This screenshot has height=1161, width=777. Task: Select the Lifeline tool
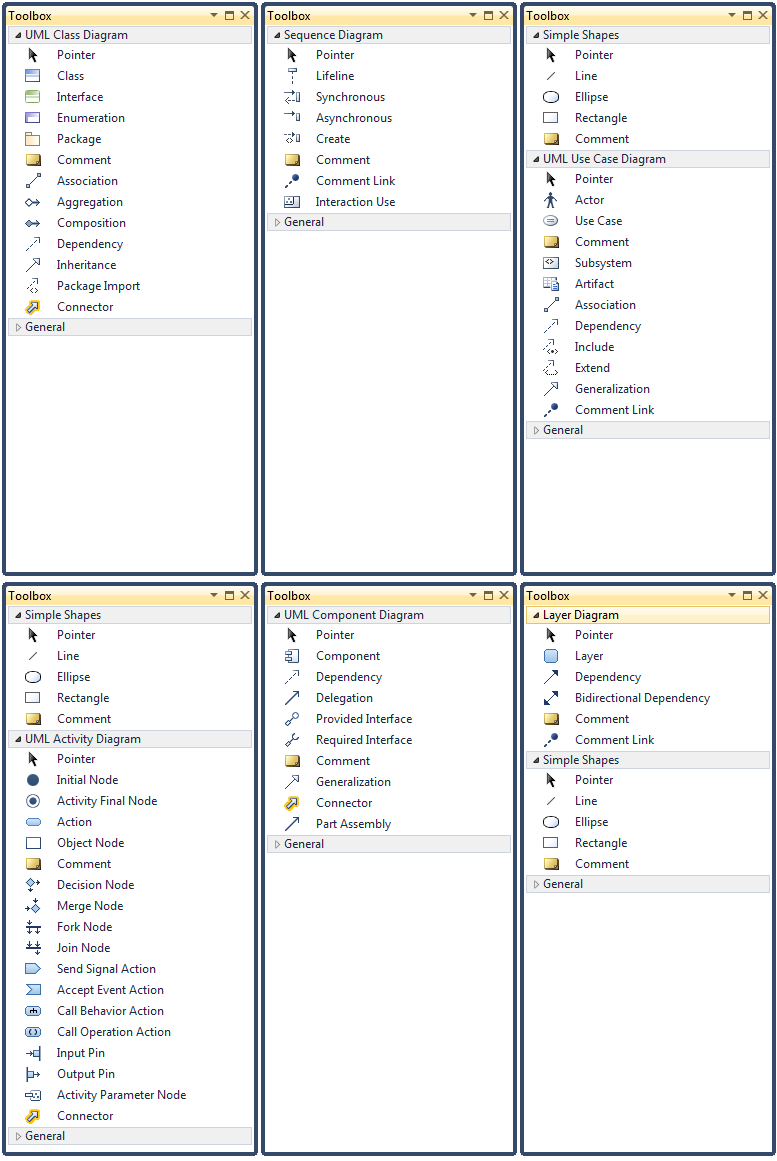pos(334,76)
